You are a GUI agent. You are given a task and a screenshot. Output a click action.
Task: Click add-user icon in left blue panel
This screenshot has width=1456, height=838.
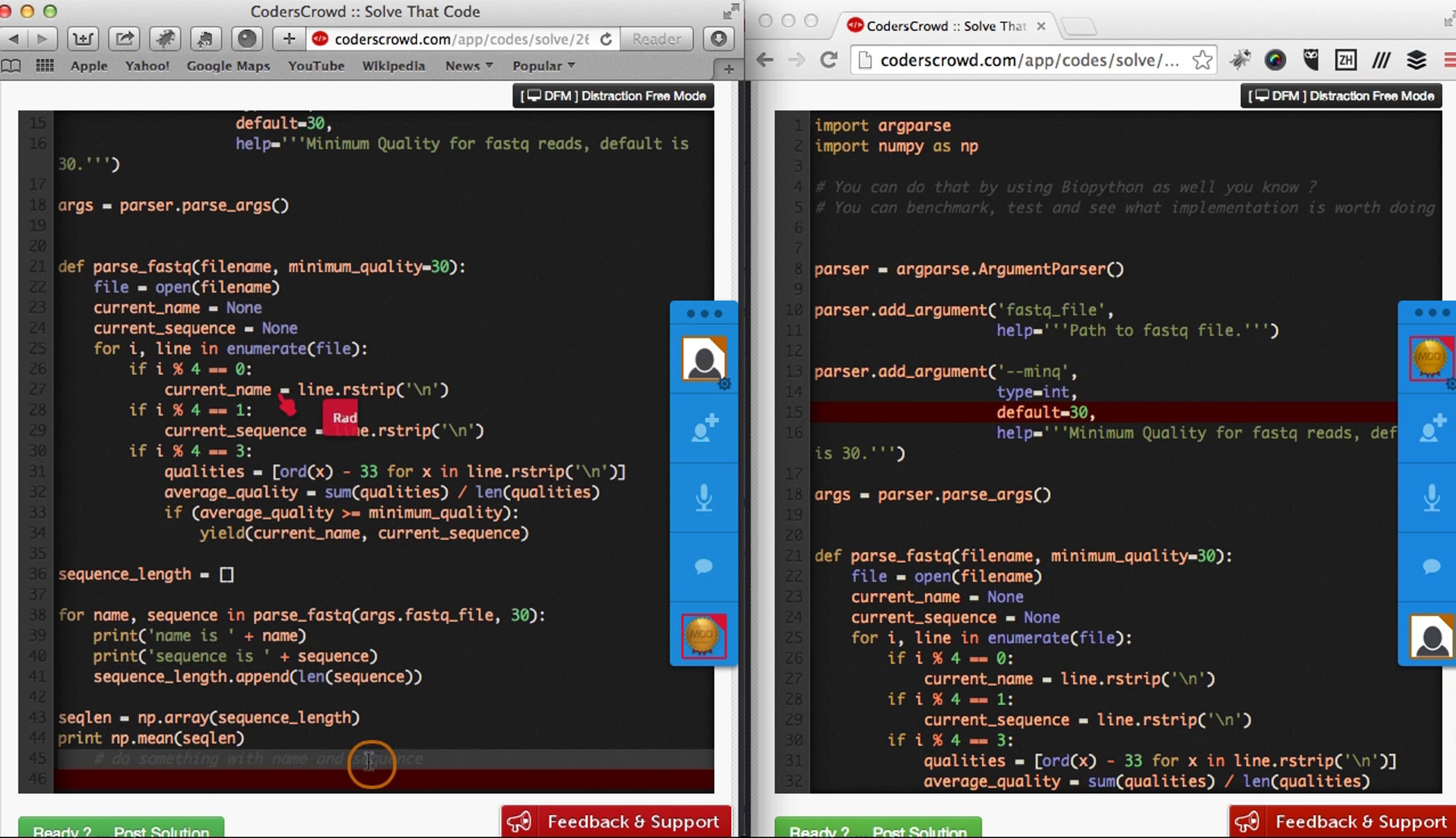(704, 428)
